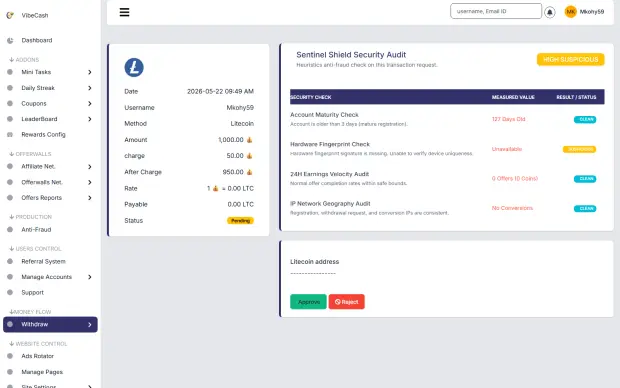Image resolution: width=620 pixels, height=388 pixels.
Task: Click CLEAN badge for Account Maturity Check
Action: (x=585, y=119)
